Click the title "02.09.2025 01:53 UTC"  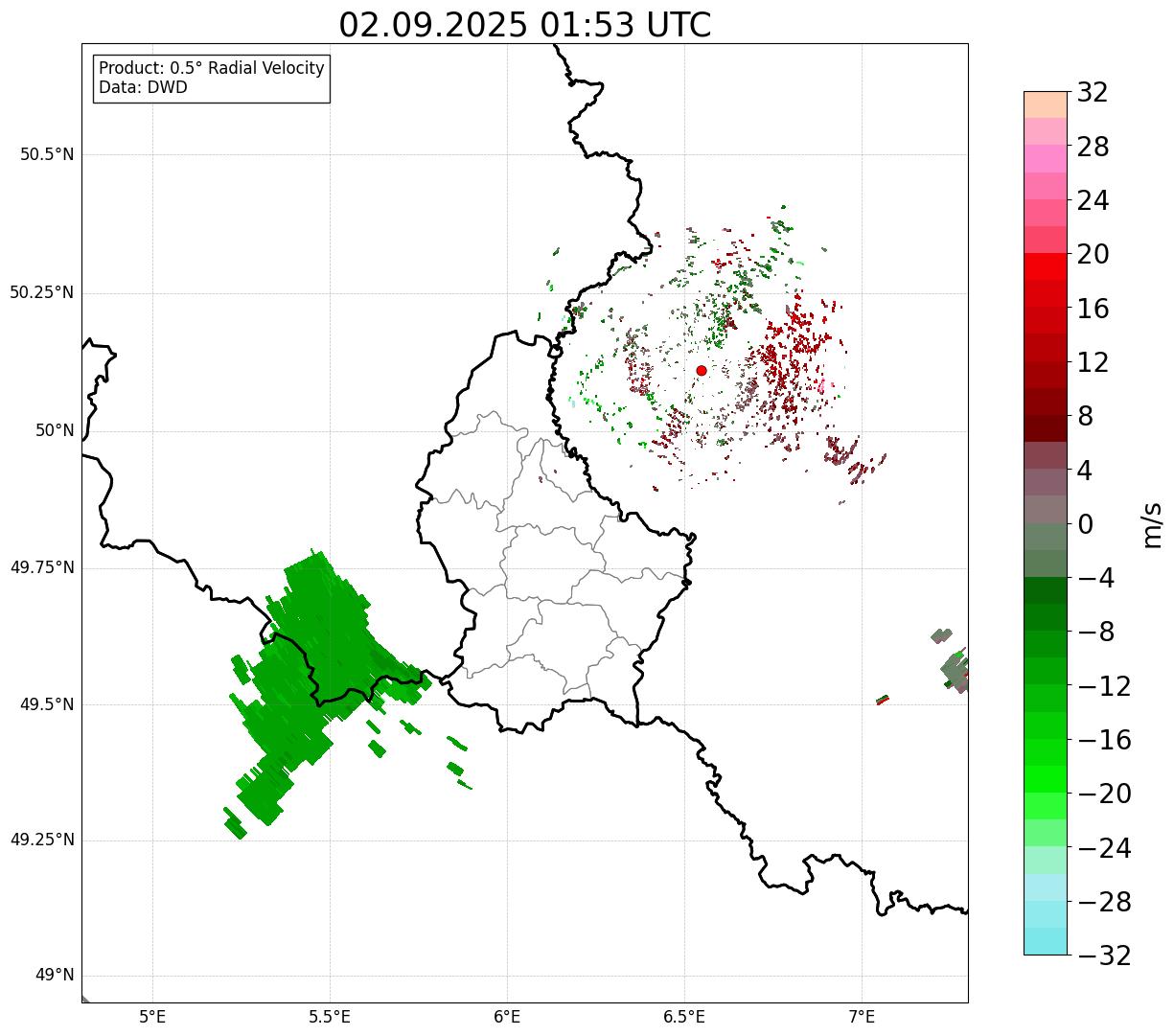pos(525,25)
